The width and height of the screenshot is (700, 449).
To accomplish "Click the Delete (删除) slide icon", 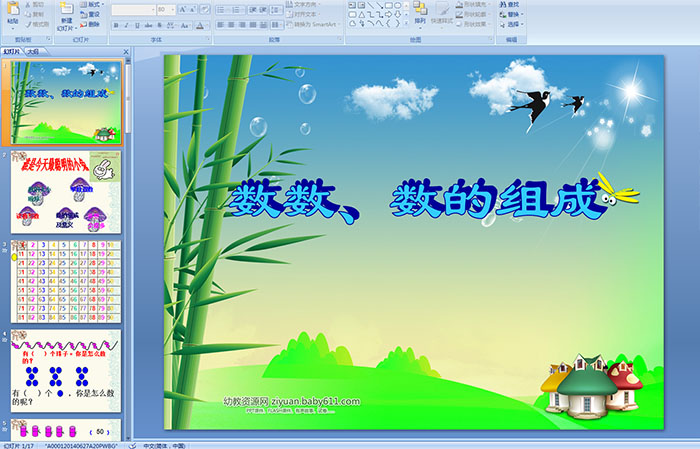I will 83,24.
